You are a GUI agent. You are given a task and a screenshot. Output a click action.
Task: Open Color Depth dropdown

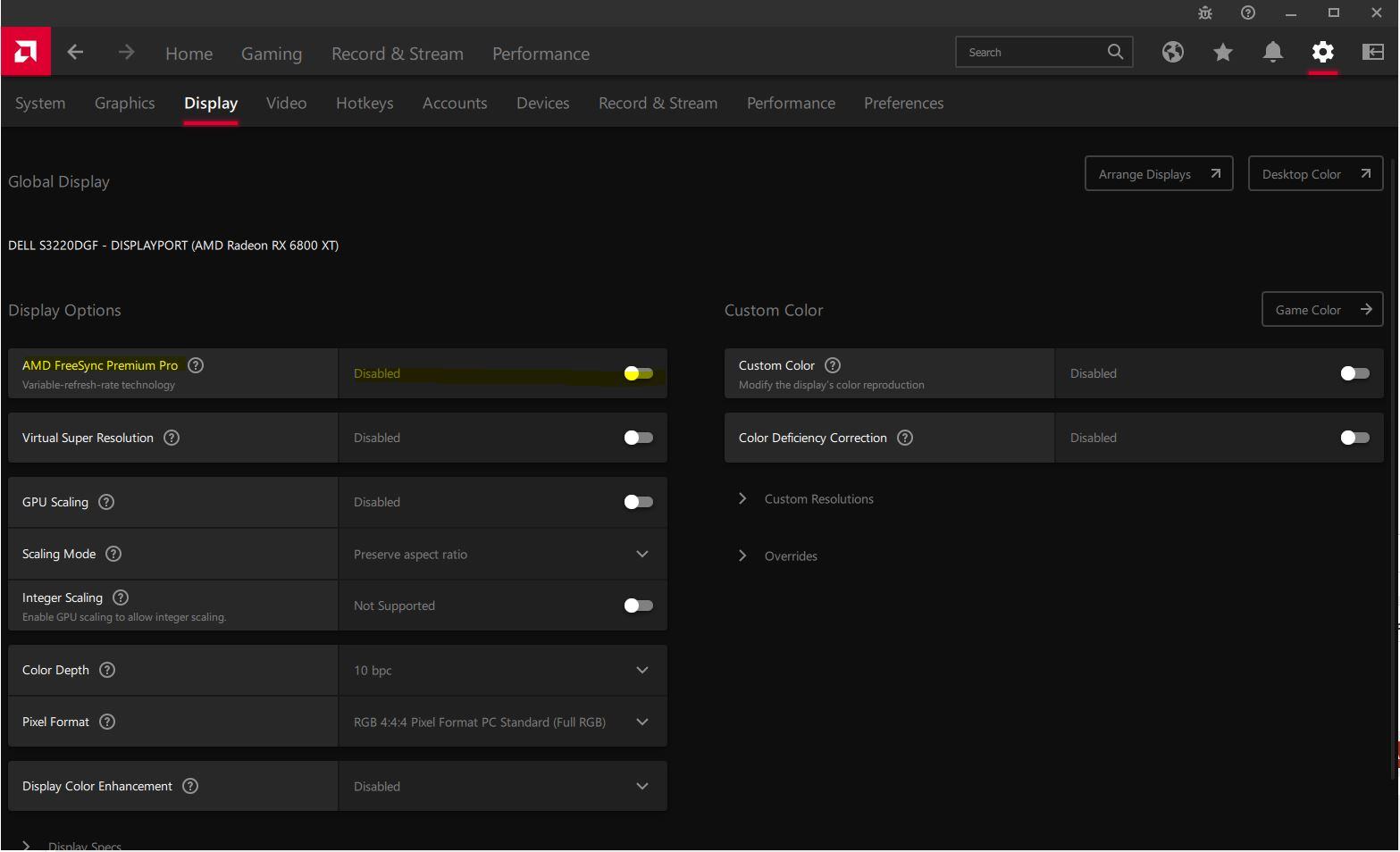503,670
